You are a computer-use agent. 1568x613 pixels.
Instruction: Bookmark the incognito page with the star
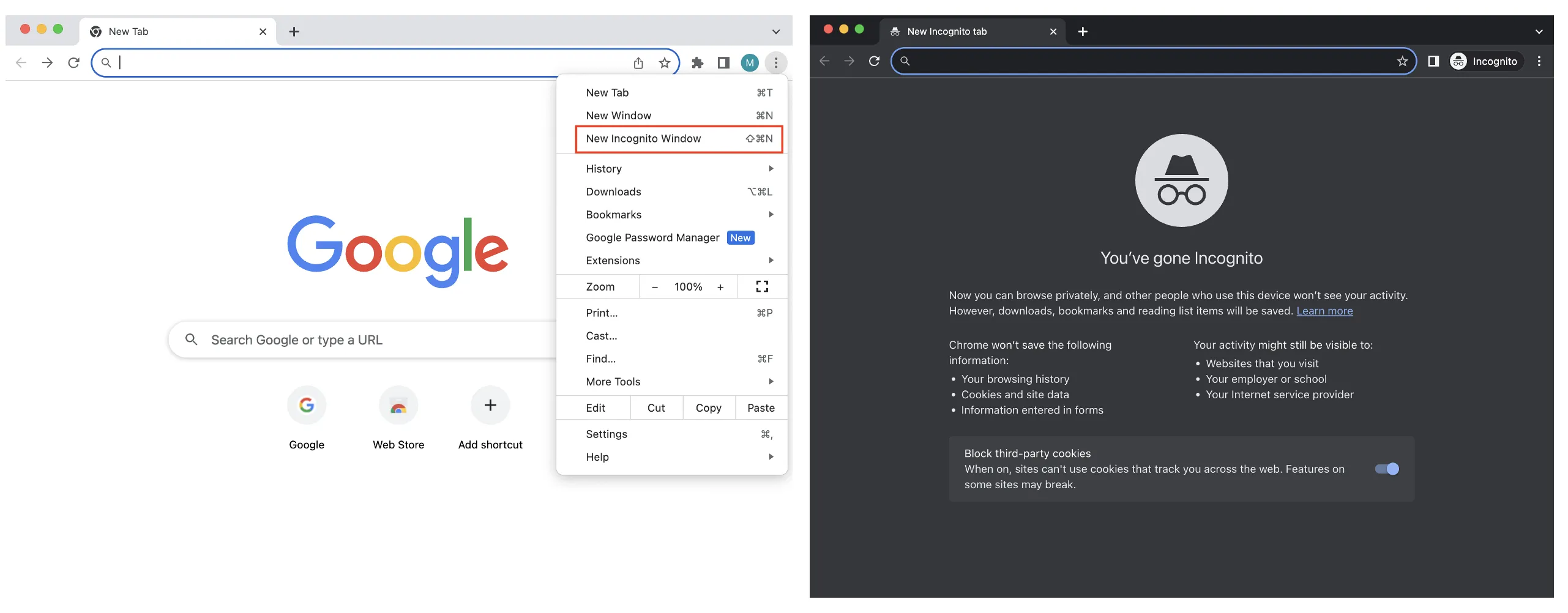click(x=1402, y=61)
